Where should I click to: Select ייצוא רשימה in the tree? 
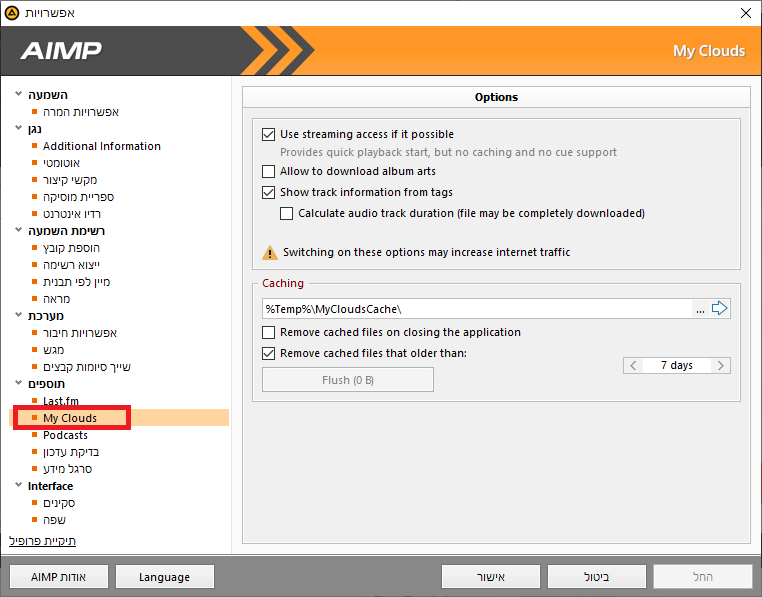point(71,265)
